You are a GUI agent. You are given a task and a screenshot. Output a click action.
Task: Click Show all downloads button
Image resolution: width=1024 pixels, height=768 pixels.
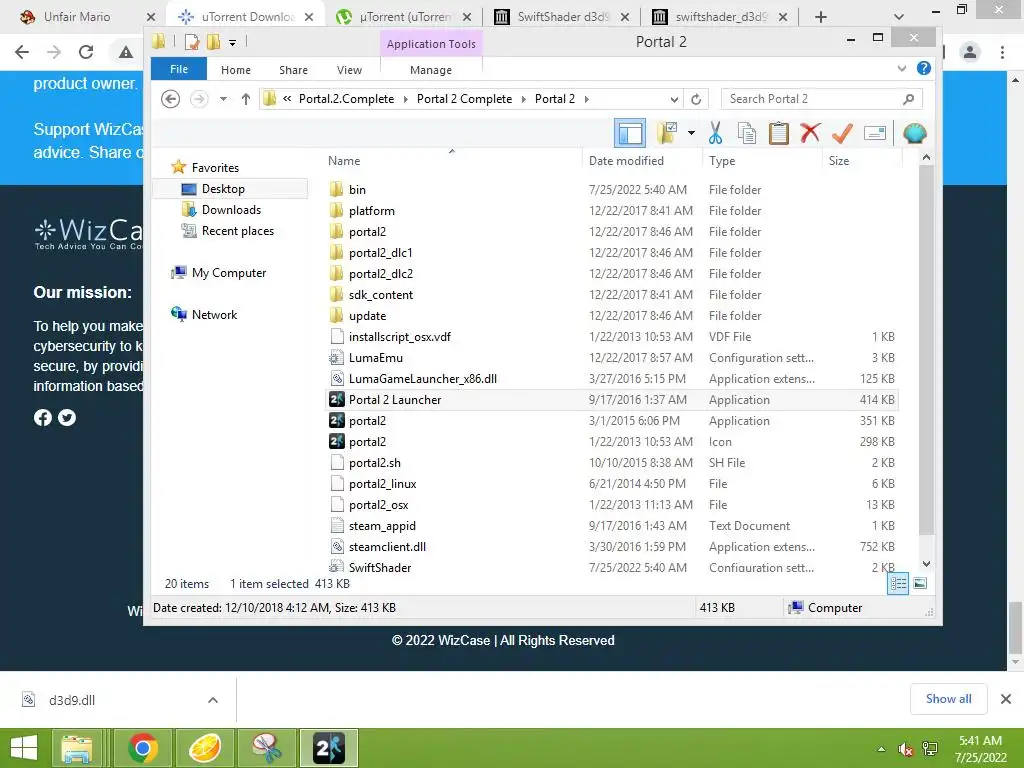pyautogui.click(x=948, y=699)
